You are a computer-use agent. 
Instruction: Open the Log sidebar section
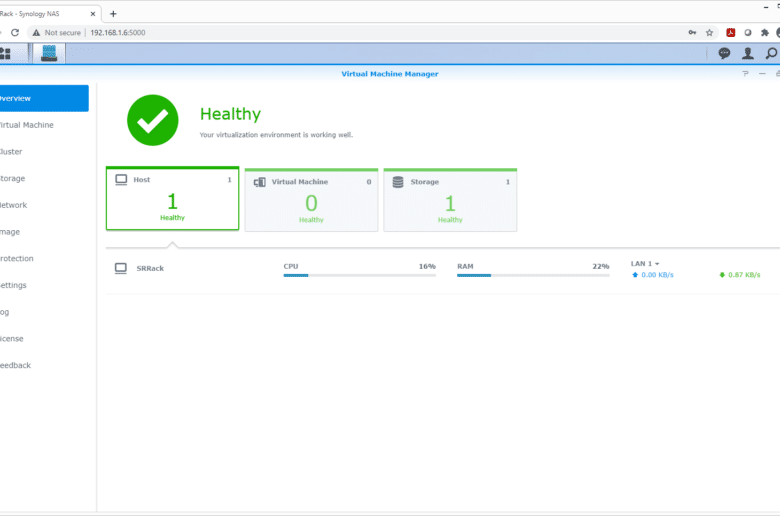(x=44, y=312)
